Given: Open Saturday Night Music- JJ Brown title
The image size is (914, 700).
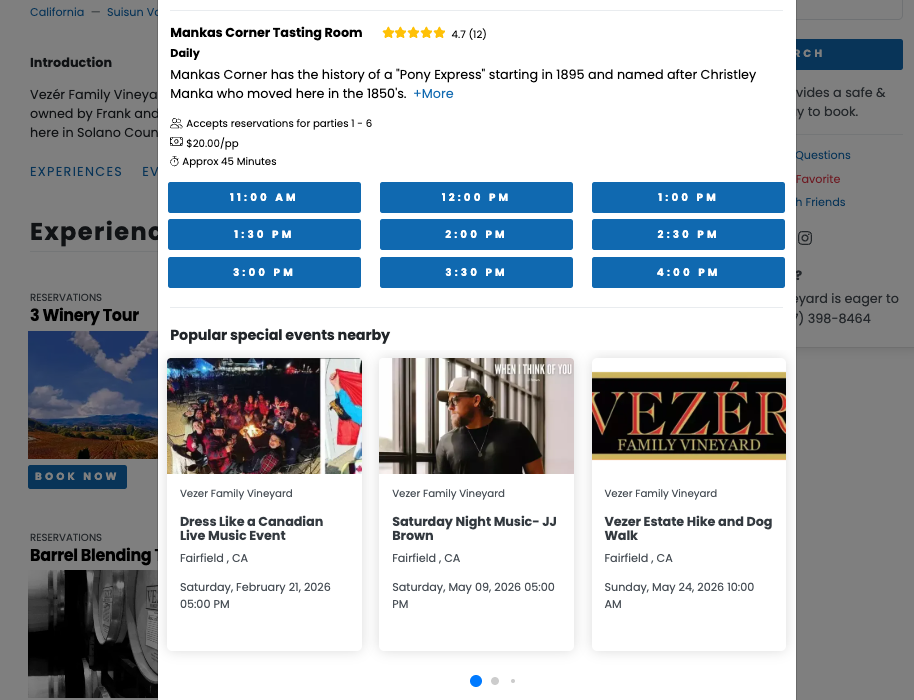Looking at the screenshot, I should pos(474,528).
